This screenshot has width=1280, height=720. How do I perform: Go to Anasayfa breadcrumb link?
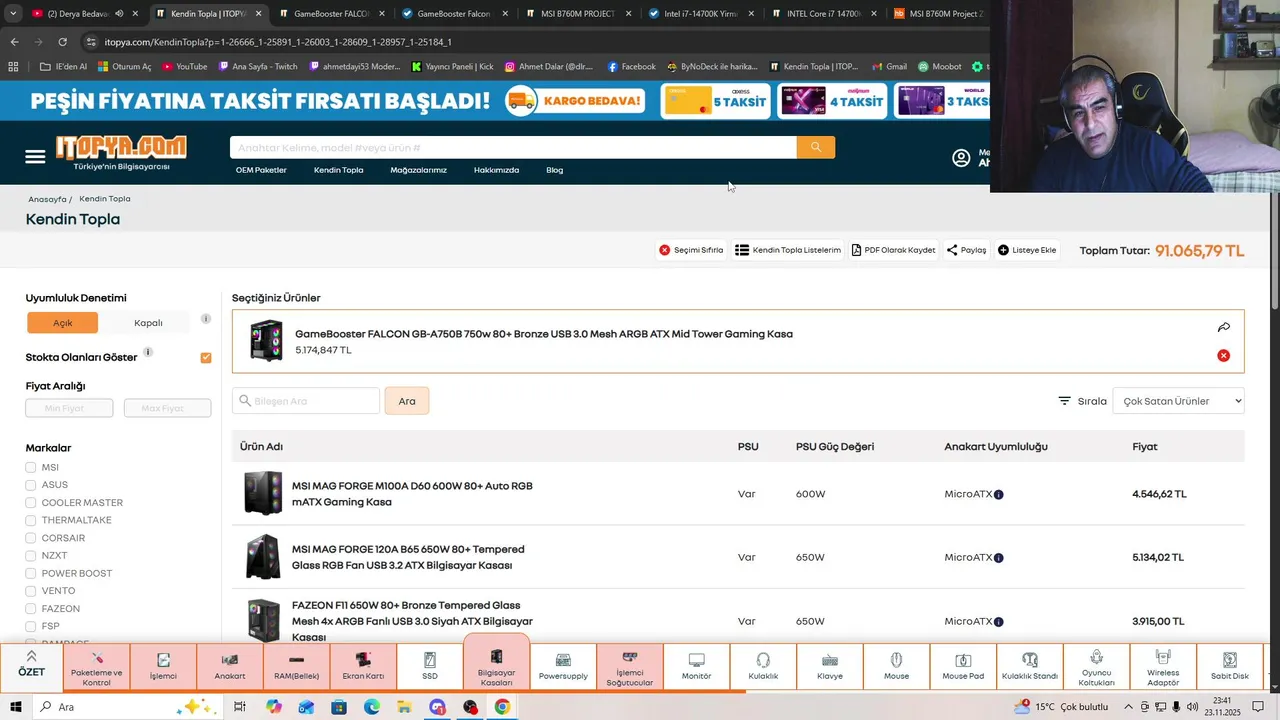[47, 199]
